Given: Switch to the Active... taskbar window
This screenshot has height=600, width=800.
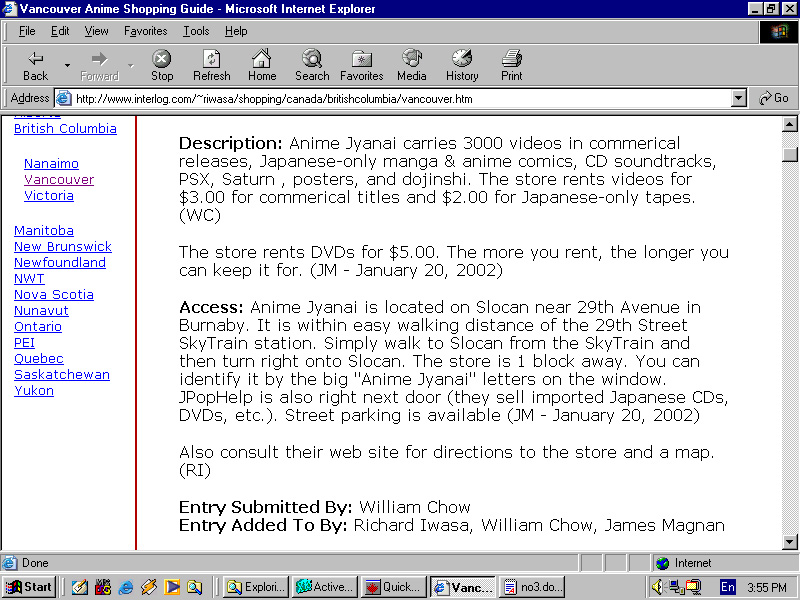Looking at the screenshot, I should [x=325, y=587].
